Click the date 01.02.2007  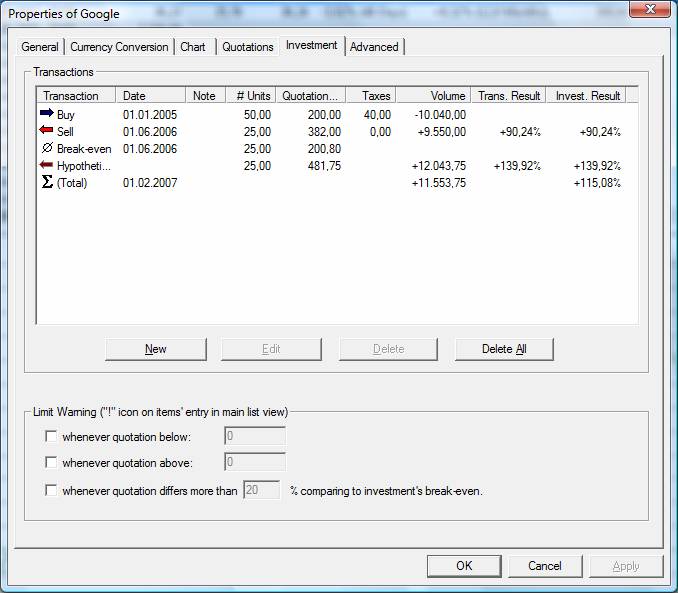(150, 183)
